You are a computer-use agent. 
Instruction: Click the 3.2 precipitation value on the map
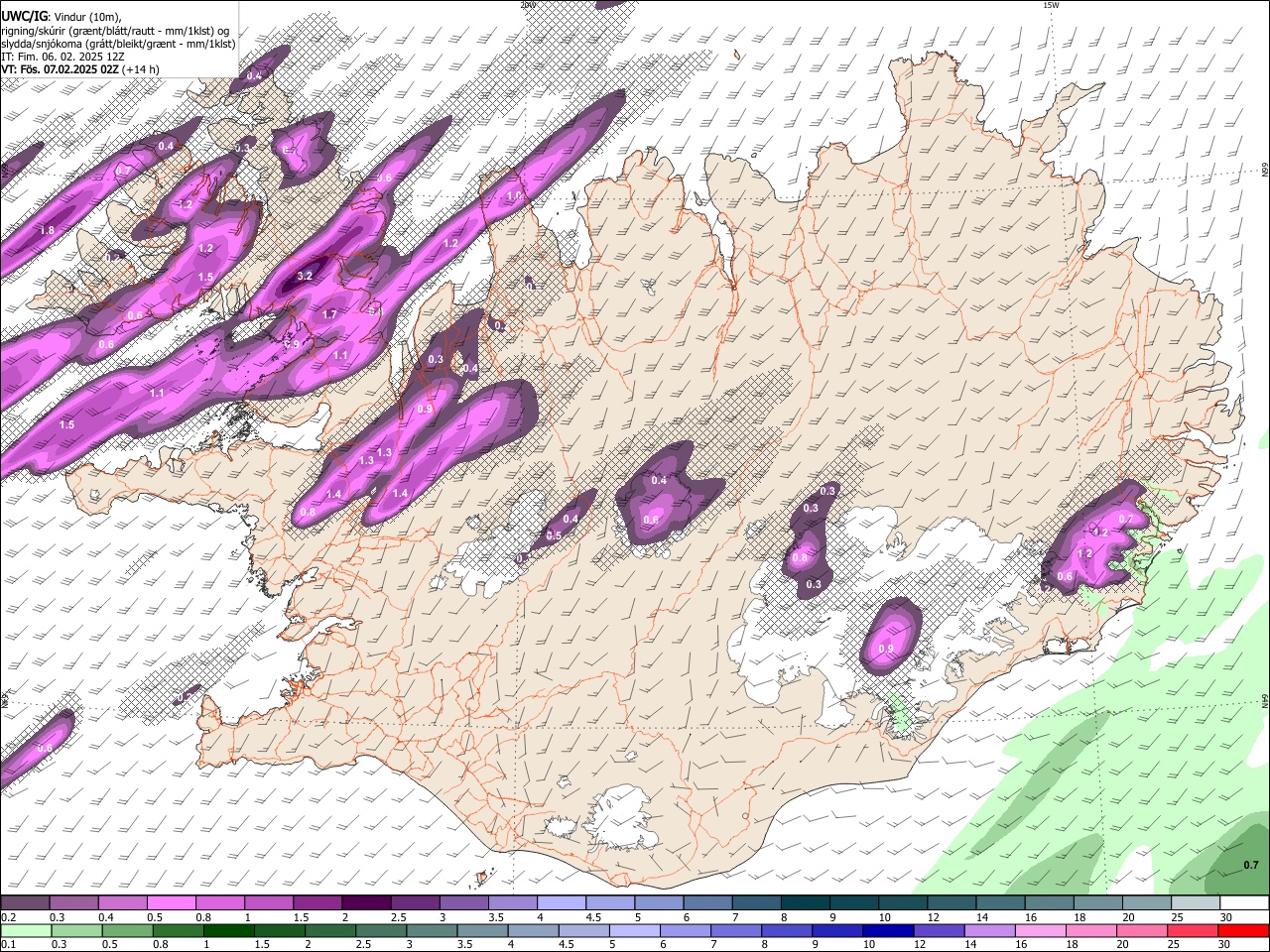click(305, 277)
